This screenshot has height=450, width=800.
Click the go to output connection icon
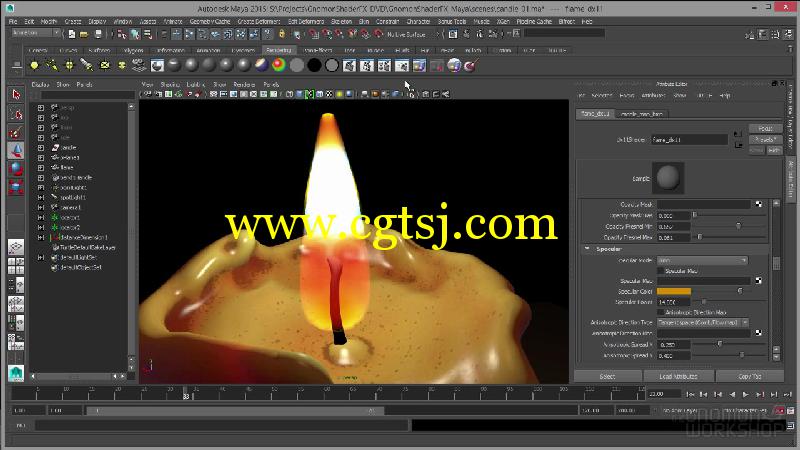point(738,145)
